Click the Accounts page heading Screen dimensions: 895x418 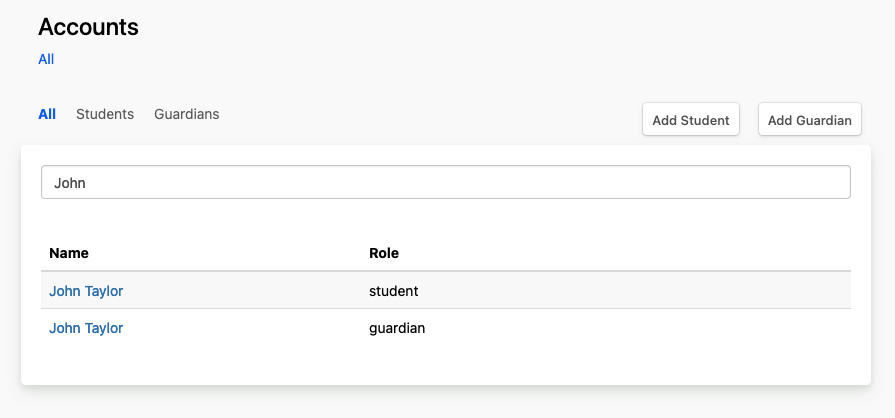point(88,27)
